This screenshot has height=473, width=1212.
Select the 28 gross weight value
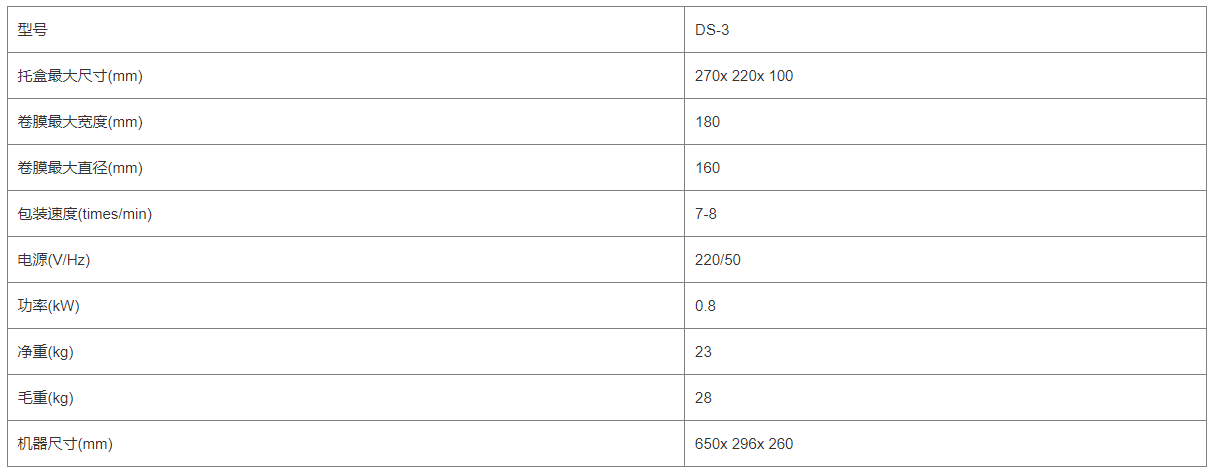coord(703,398)
